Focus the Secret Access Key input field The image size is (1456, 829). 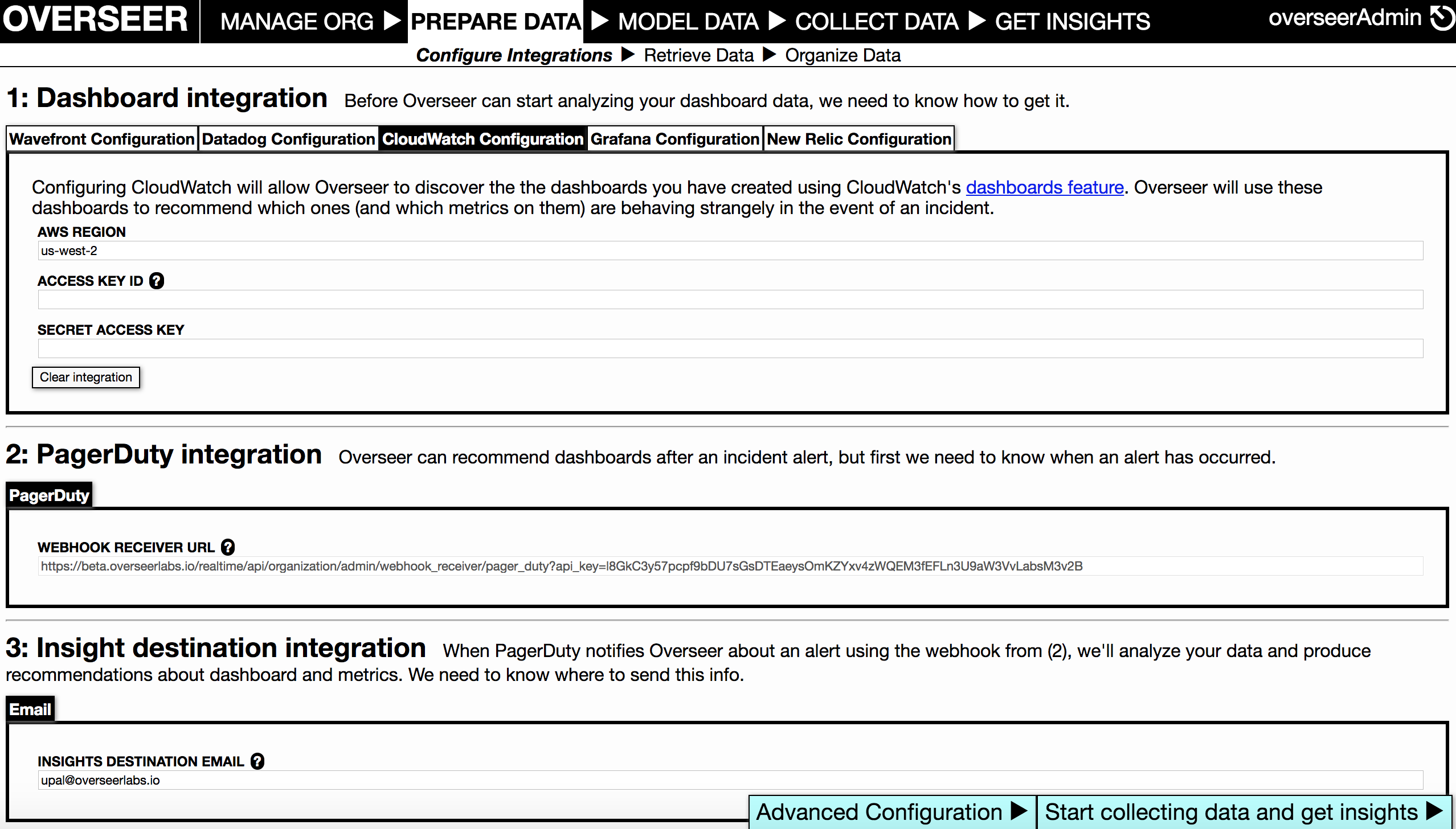(730, 348)
